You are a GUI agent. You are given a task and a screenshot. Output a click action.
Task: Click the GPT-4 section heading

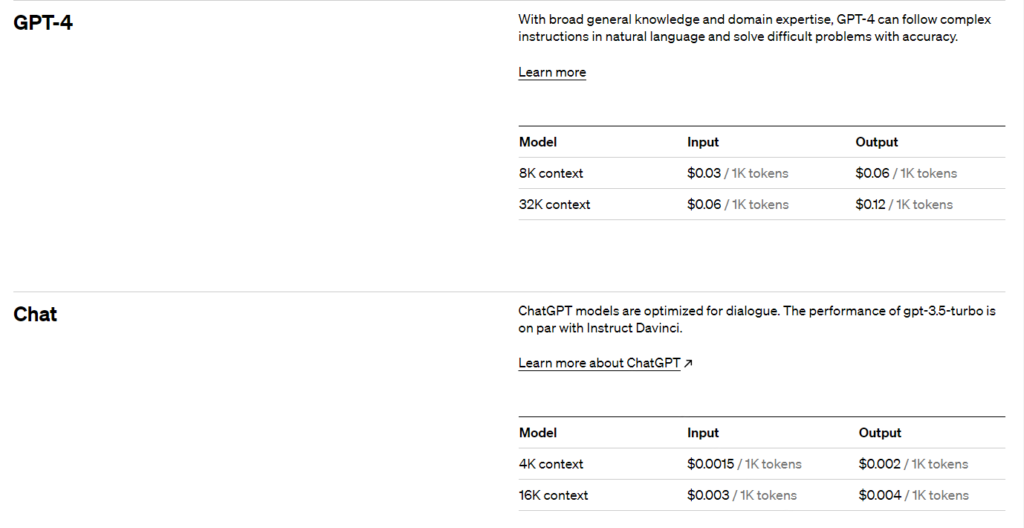click(x=43, y=23)
